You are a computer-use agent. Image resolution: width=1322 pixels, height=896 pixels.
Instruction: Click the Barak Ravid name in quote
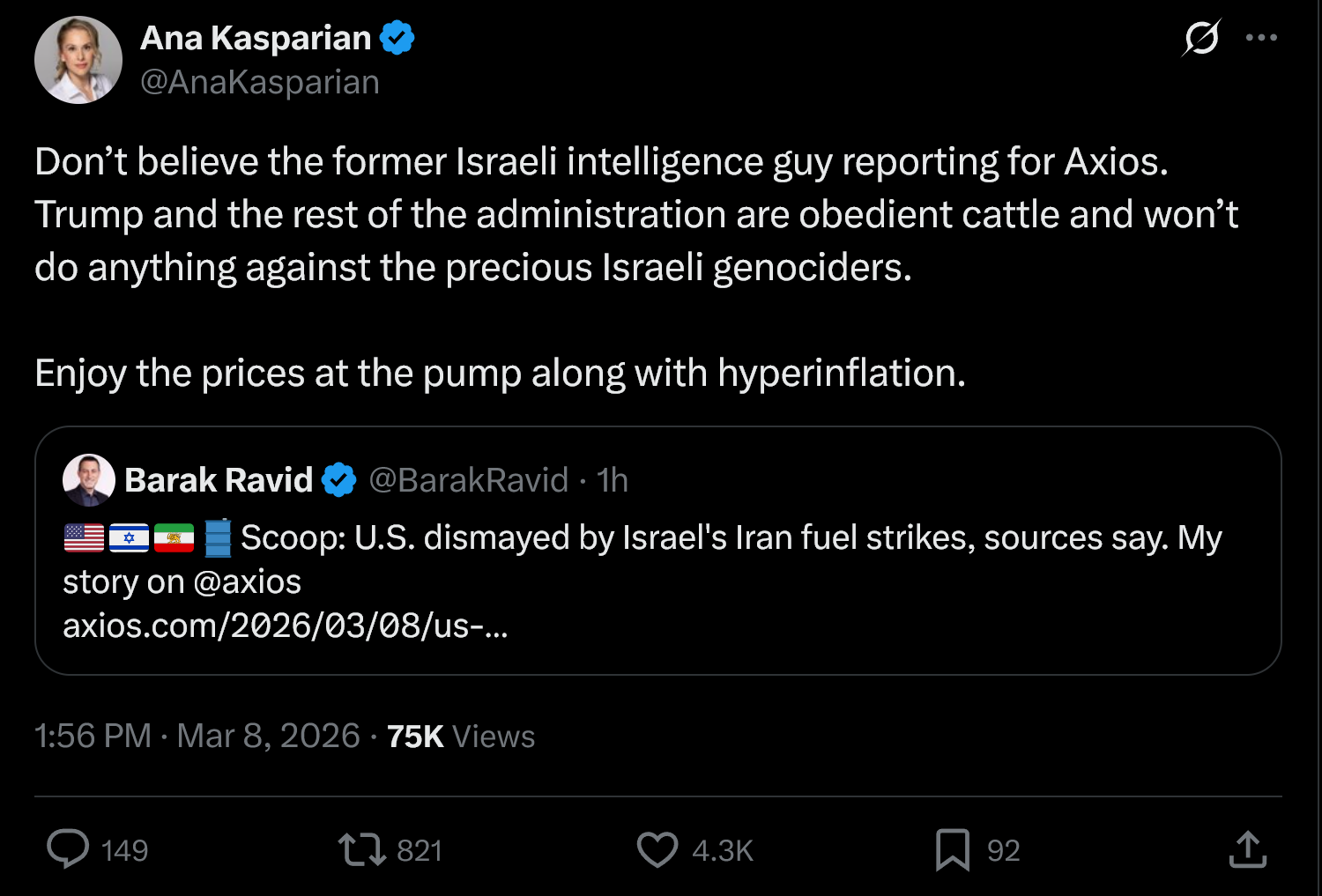pos(219,480)
